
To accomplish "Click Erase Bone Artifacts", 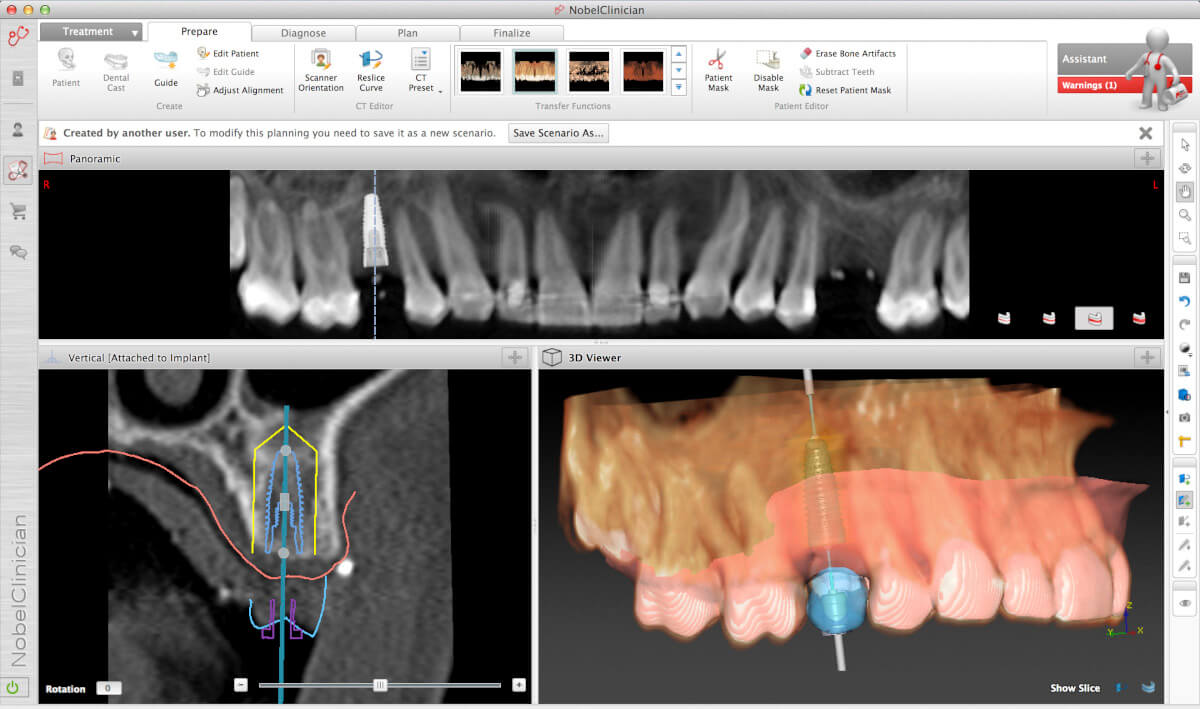I will coord(848,53).
